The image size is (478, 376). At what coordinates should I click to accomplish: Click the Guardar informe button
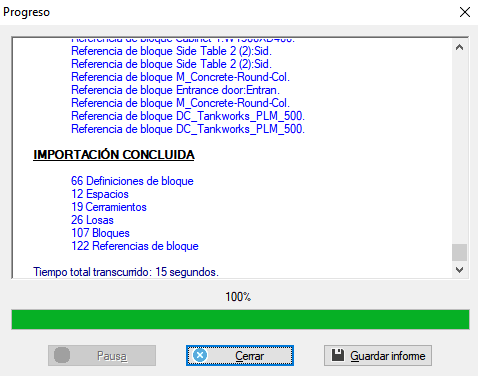378,356
